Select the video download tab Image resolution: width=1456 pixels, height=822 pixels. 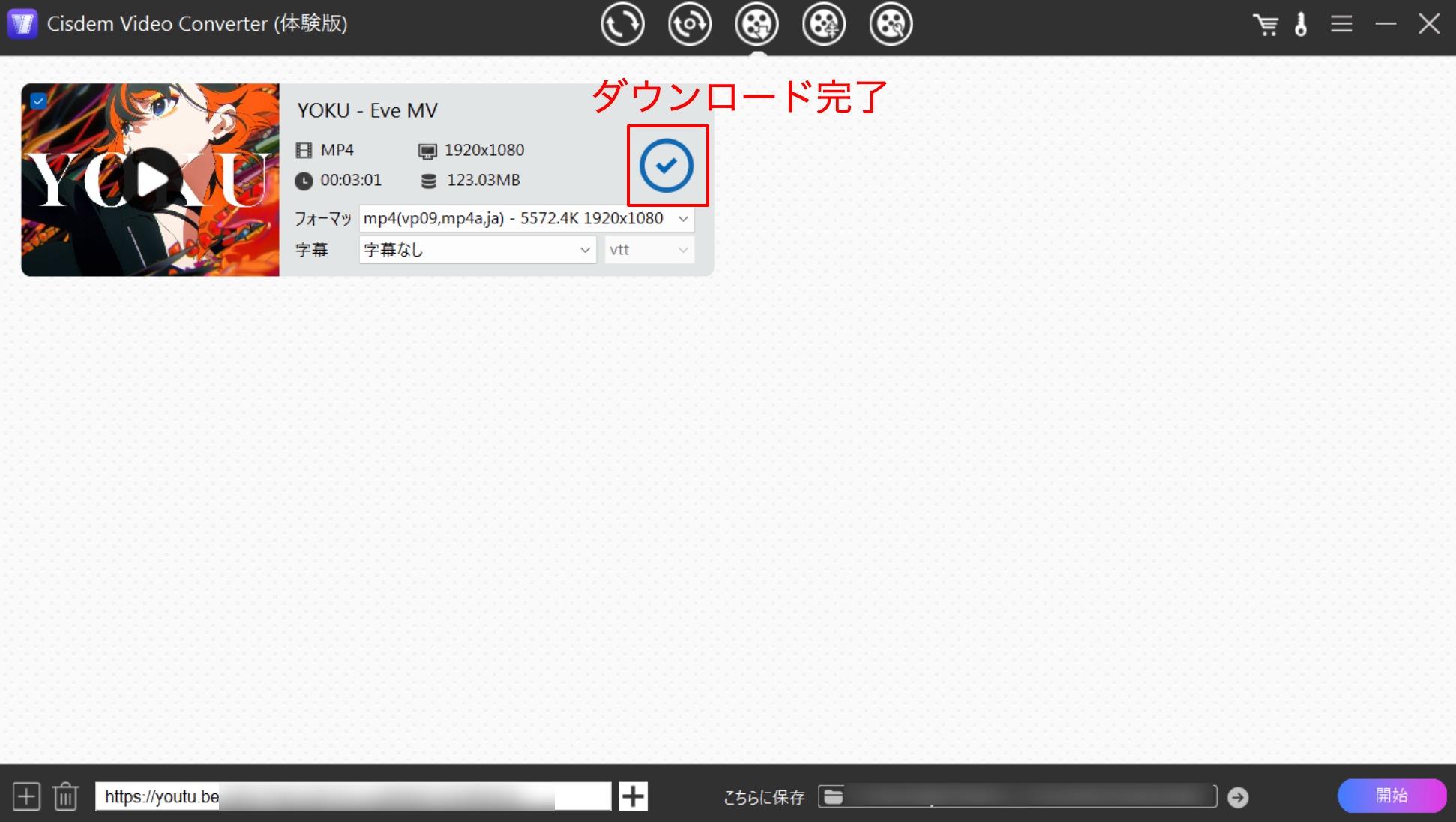click(756, 25)
